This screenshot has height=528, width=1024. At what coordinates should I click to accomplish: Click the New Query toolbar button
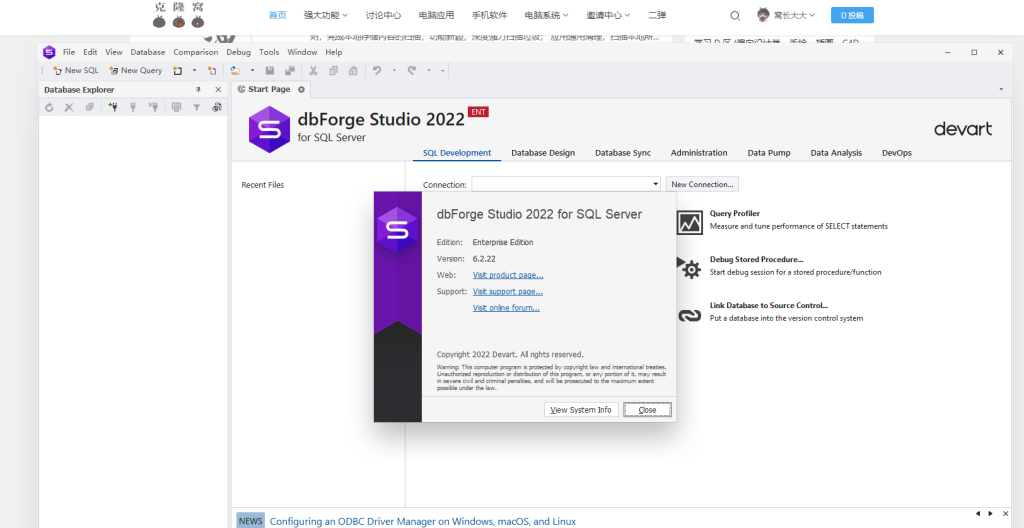[x=136, y=71]
